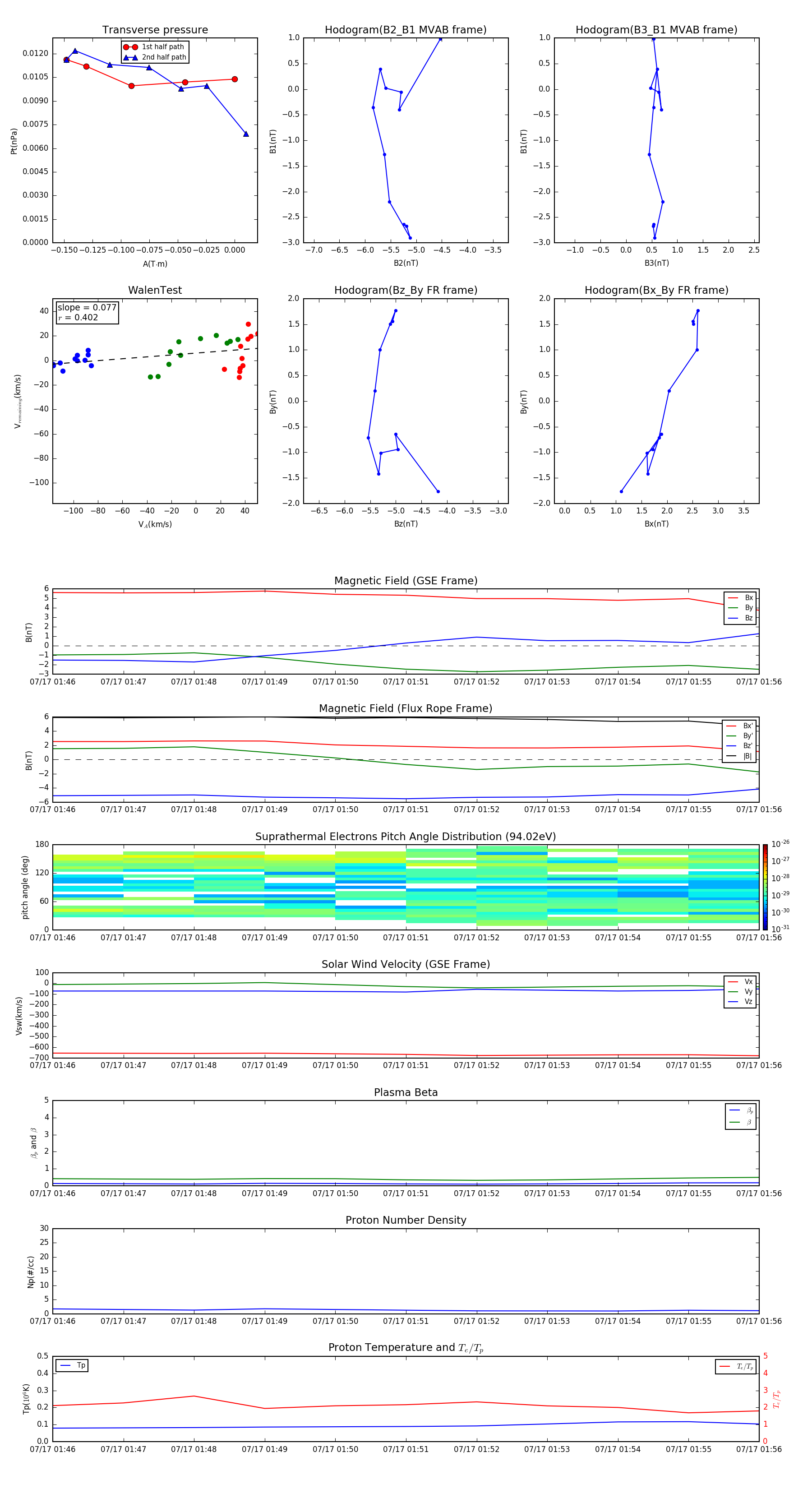Image resolution: width=812 pixels, height=1489 pixels.
Task: Click the Suprathermal Electrons Pitch Angle Distribution title
Action: point(406,837)
